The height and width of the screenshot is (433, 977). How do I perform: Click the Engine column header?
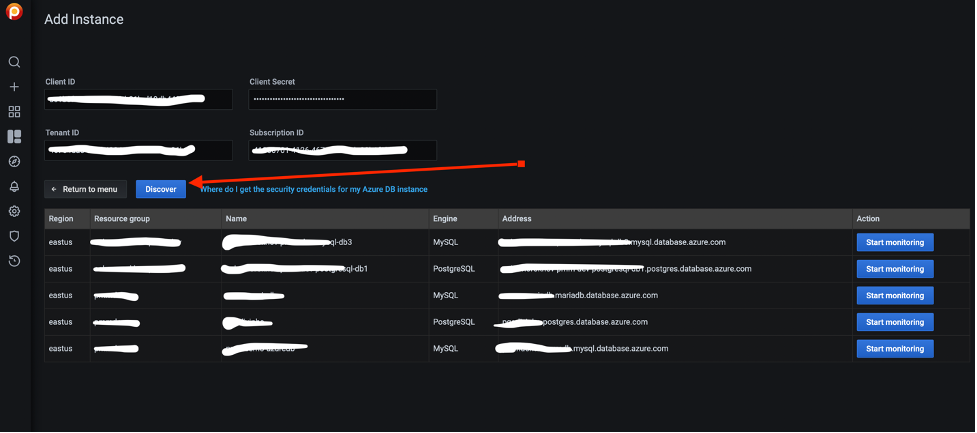[x=445, y=218]
